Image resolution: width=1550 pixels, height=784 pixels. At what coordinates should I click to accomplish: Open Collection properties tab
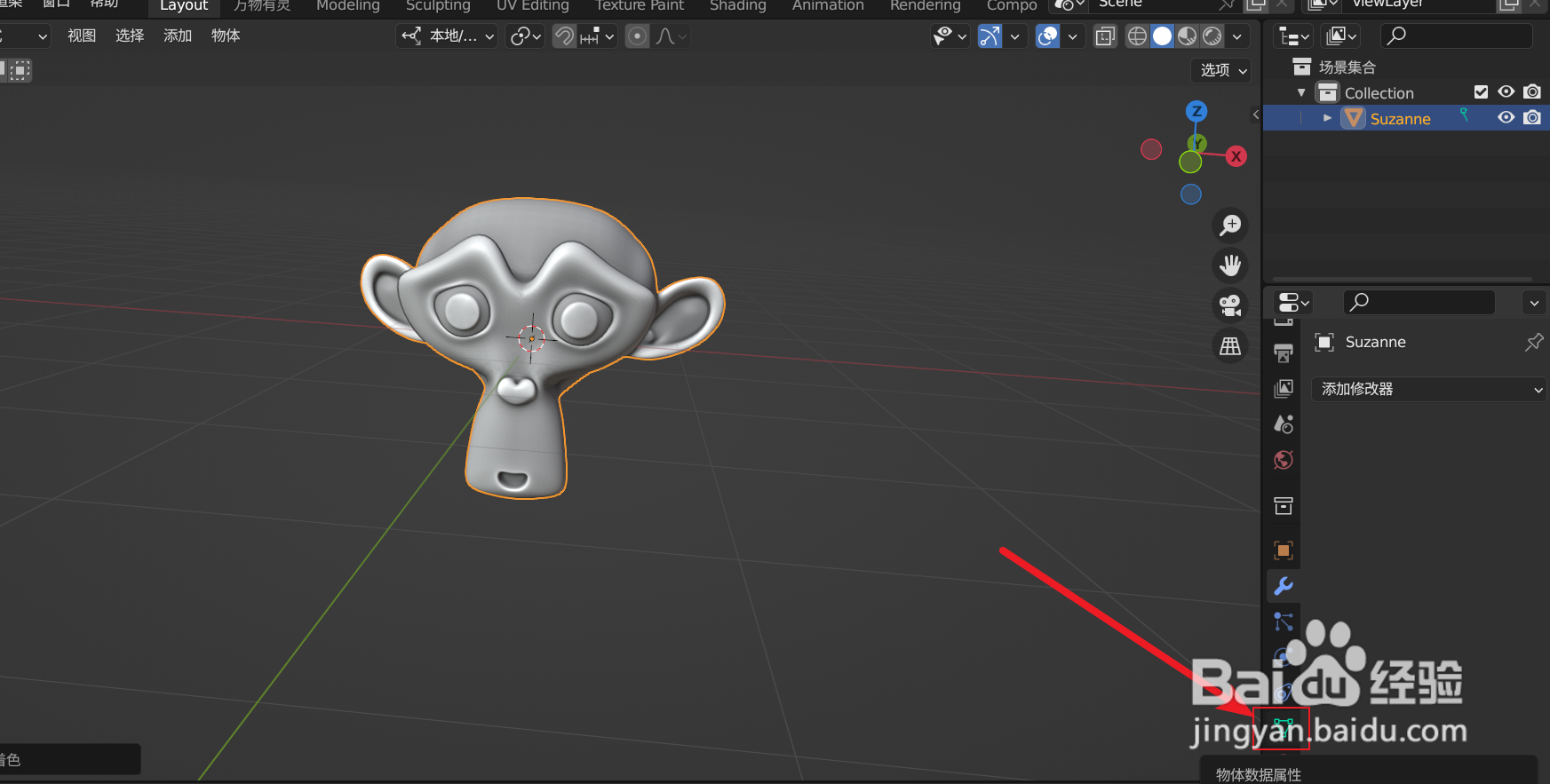(1284, 506)
